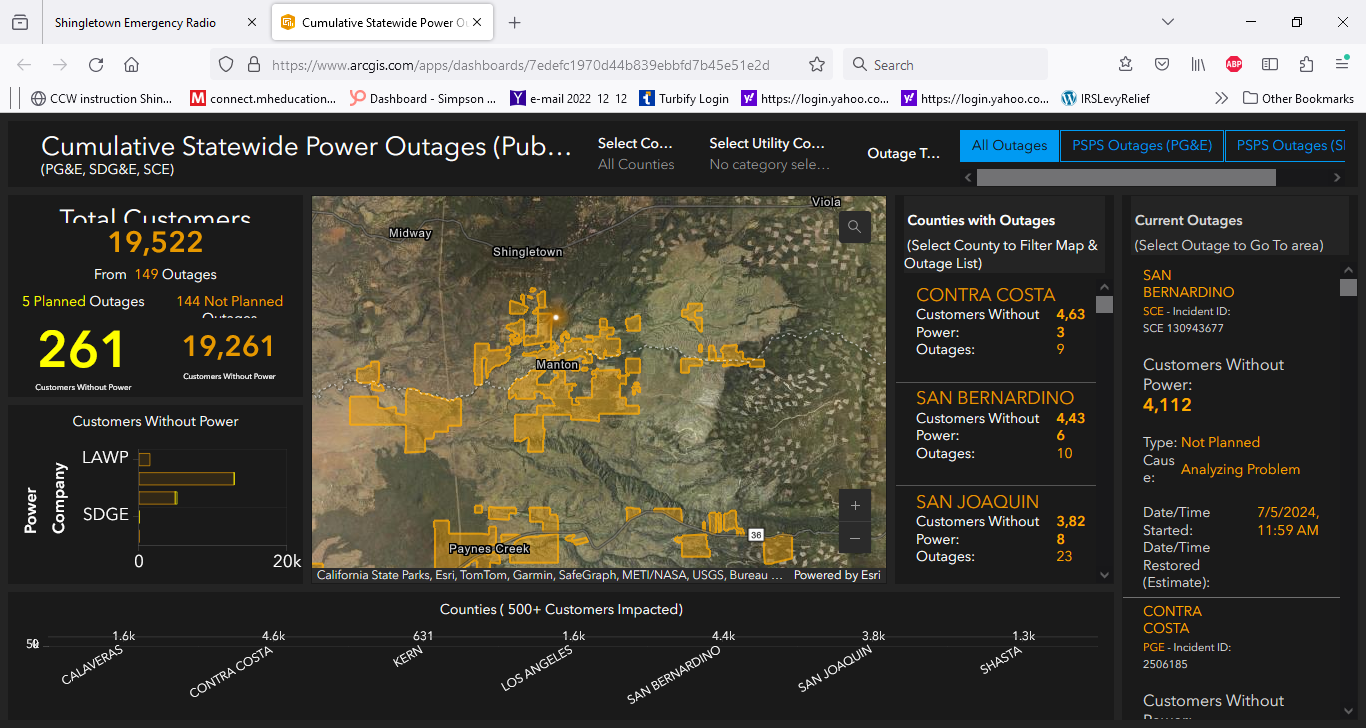The image size is (1366, 728).
Task: Switch to Shingletown Emergency Radio browser tab
Action: click(x=135, y=22)
